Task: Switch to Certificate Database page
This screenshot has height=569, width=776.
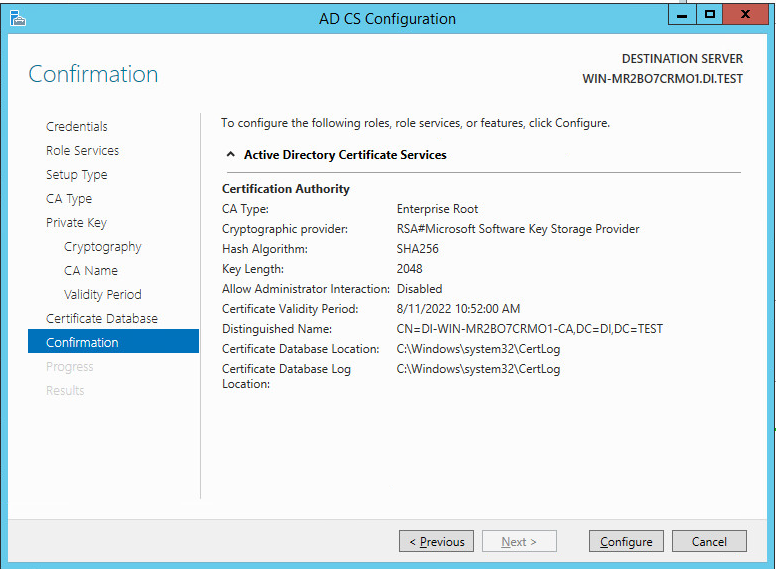Action: (102, 319)
